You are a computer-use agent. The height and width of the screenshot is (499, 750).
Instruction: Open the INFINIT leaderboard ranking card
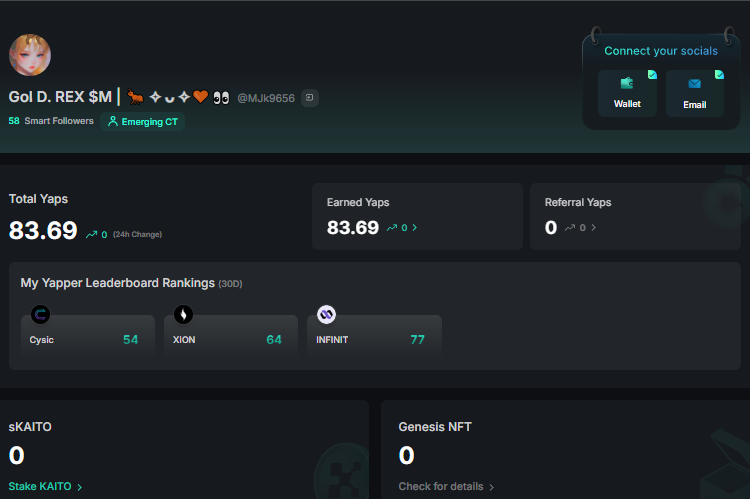coord(374,335)
